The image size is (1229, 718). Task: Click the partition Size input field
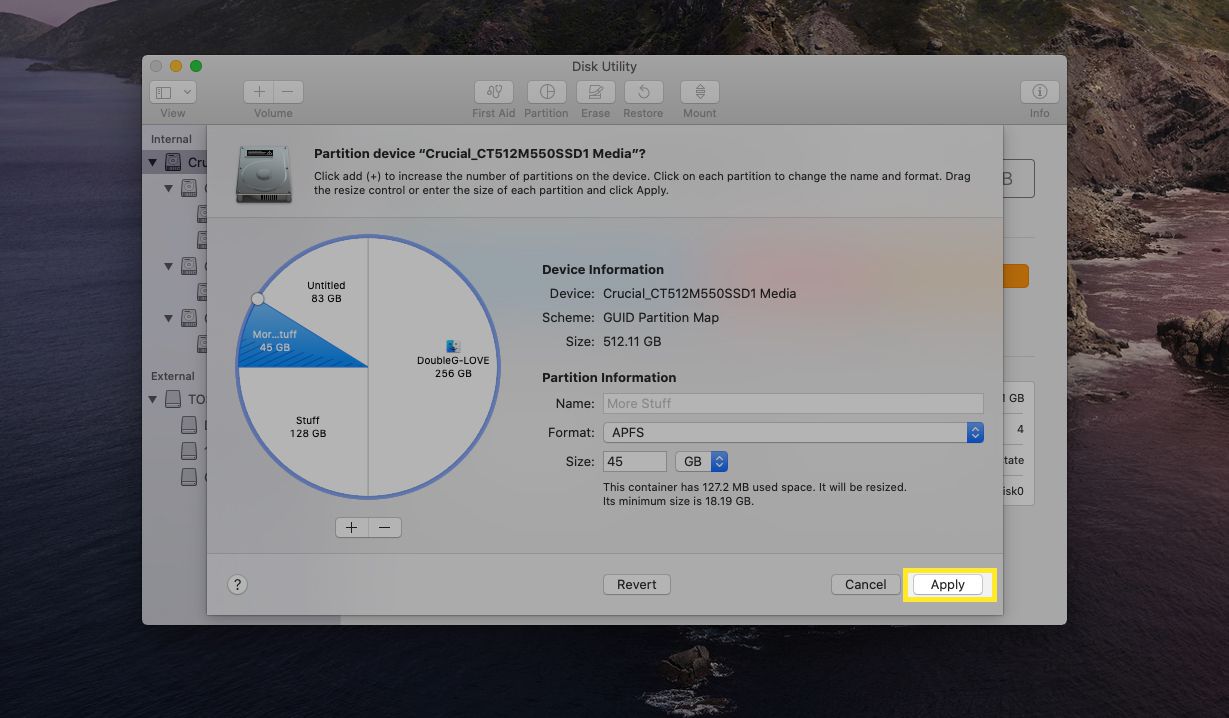(634, 461)
